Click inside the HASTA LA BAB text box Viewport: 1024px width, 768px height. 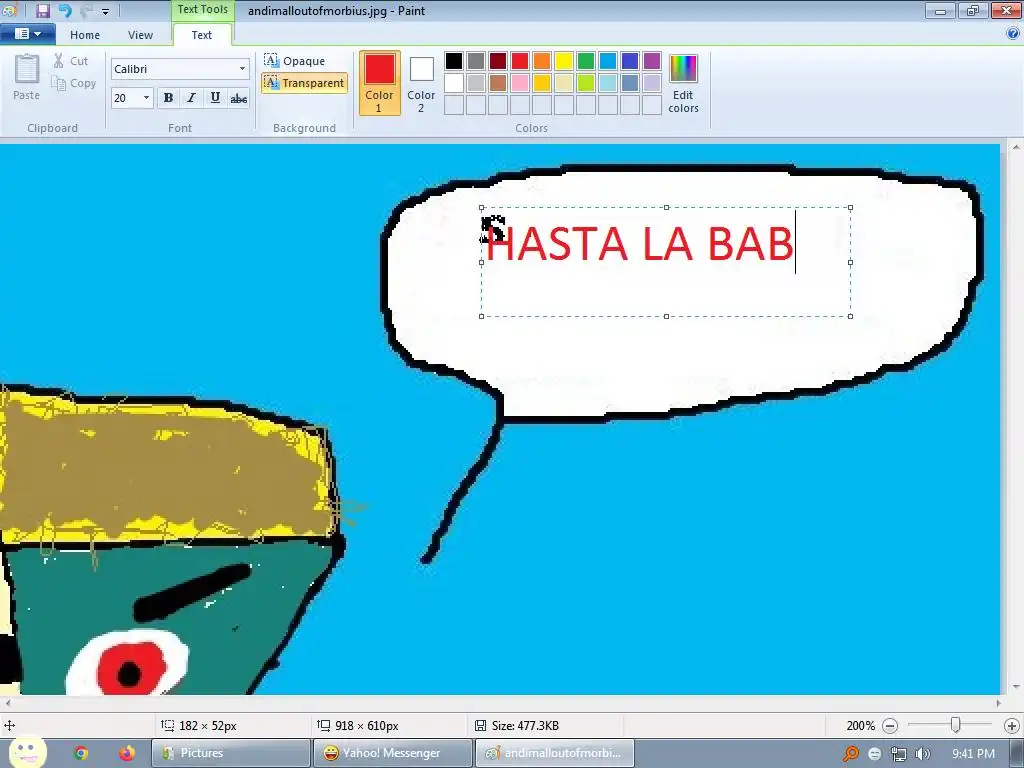(665, 262)
